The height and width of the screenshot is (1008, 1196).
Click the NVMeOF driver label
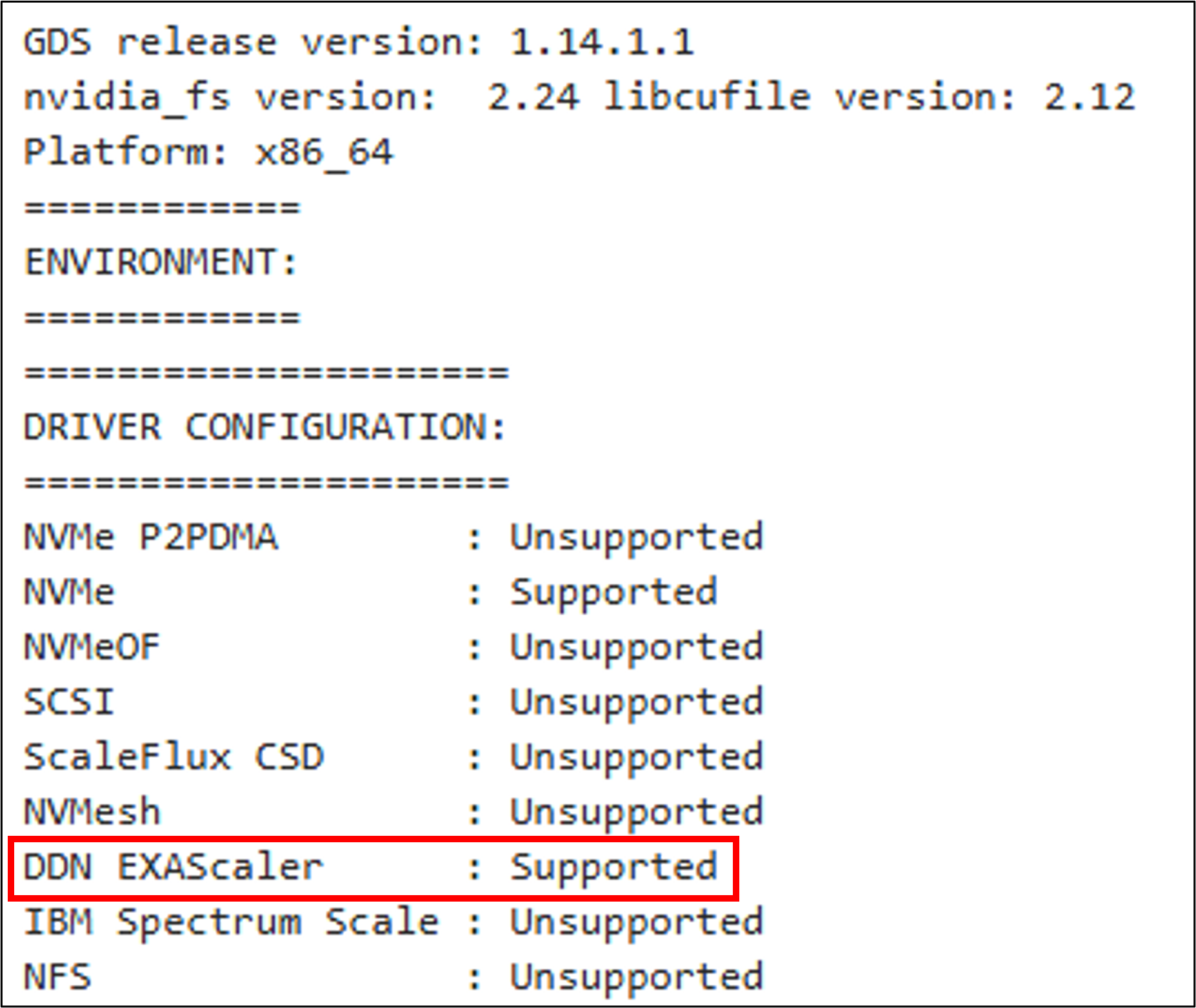pyautogui.click(x=92, y=647)
